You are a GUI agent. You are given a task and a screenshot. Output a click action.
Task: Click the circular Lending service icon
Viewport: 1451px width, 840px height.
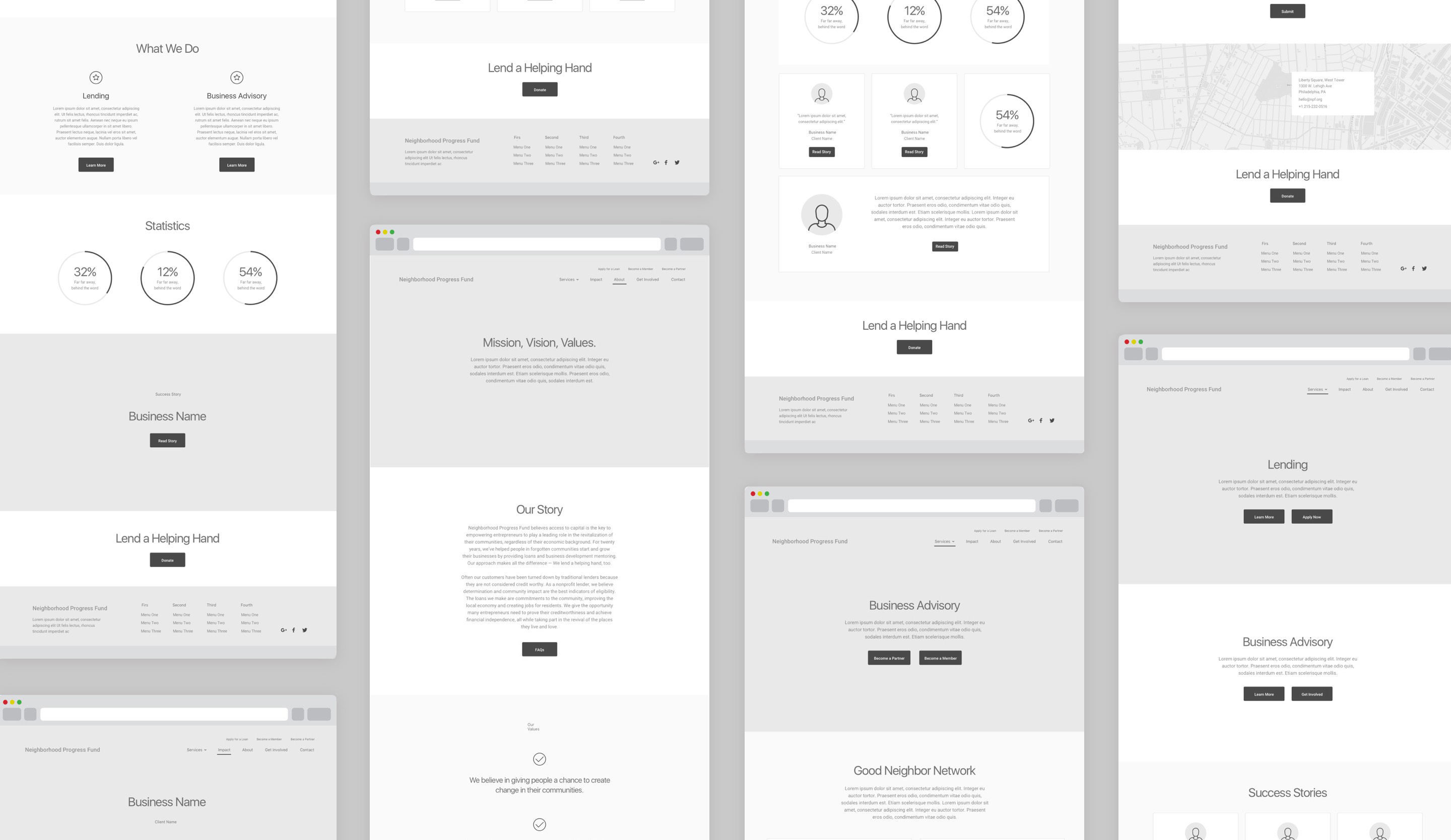coord(96,77)
